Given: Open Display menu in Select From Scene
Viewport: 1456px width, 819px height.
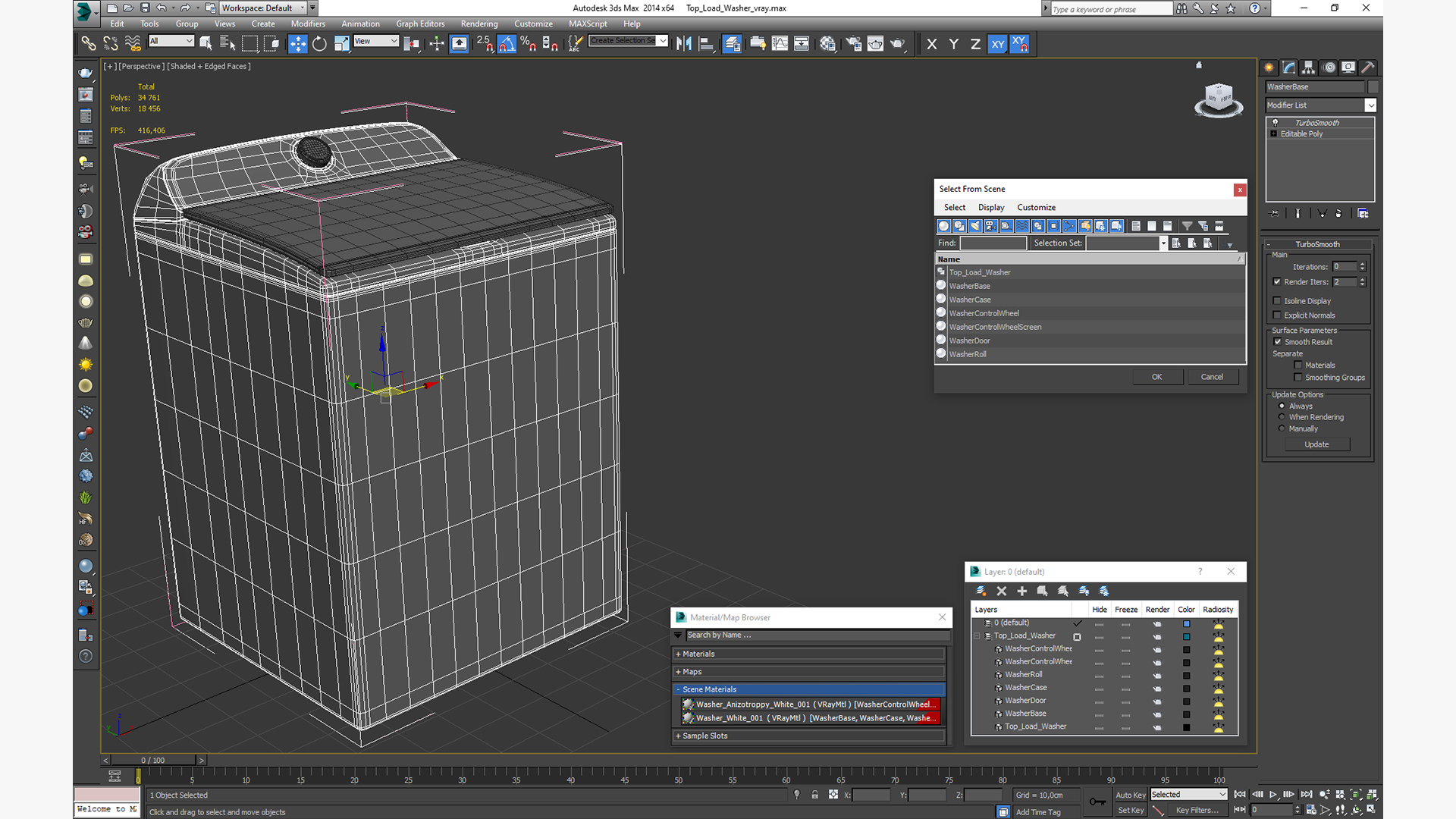Looking at the screenshot, I should click(991, 207).
